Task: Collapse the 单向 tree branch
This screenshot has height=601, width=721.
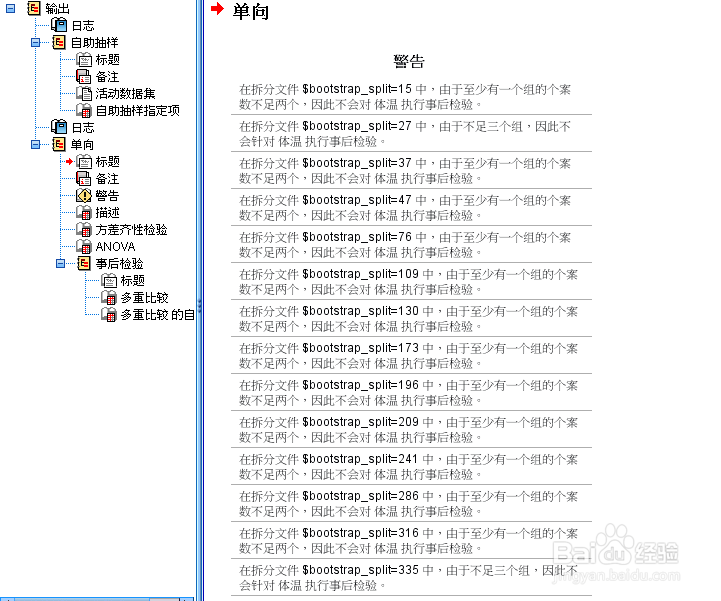Action: (35, 145)
